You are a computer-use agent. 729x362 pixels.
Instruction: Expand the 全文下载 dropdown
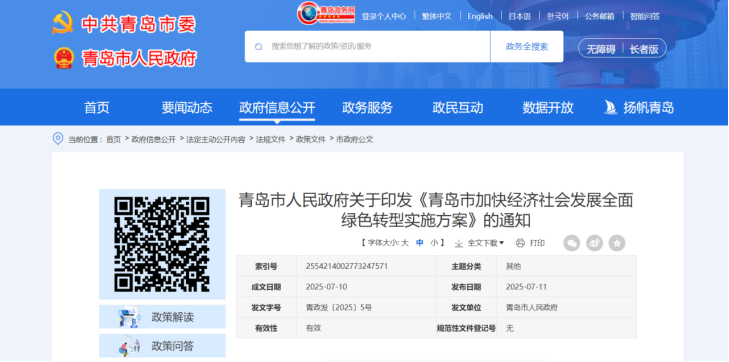point(485,243)
